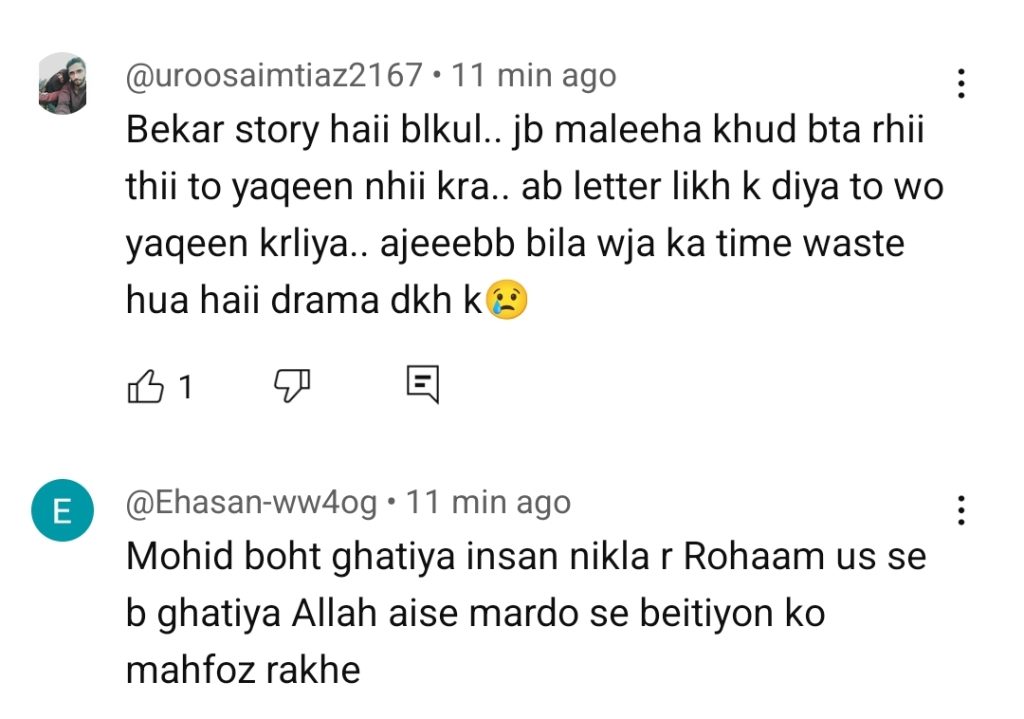Open three-dot menu on Ehasan-ww4og's comment
1024x719 pixels.
pyautogui.click(x=960, y=510)
